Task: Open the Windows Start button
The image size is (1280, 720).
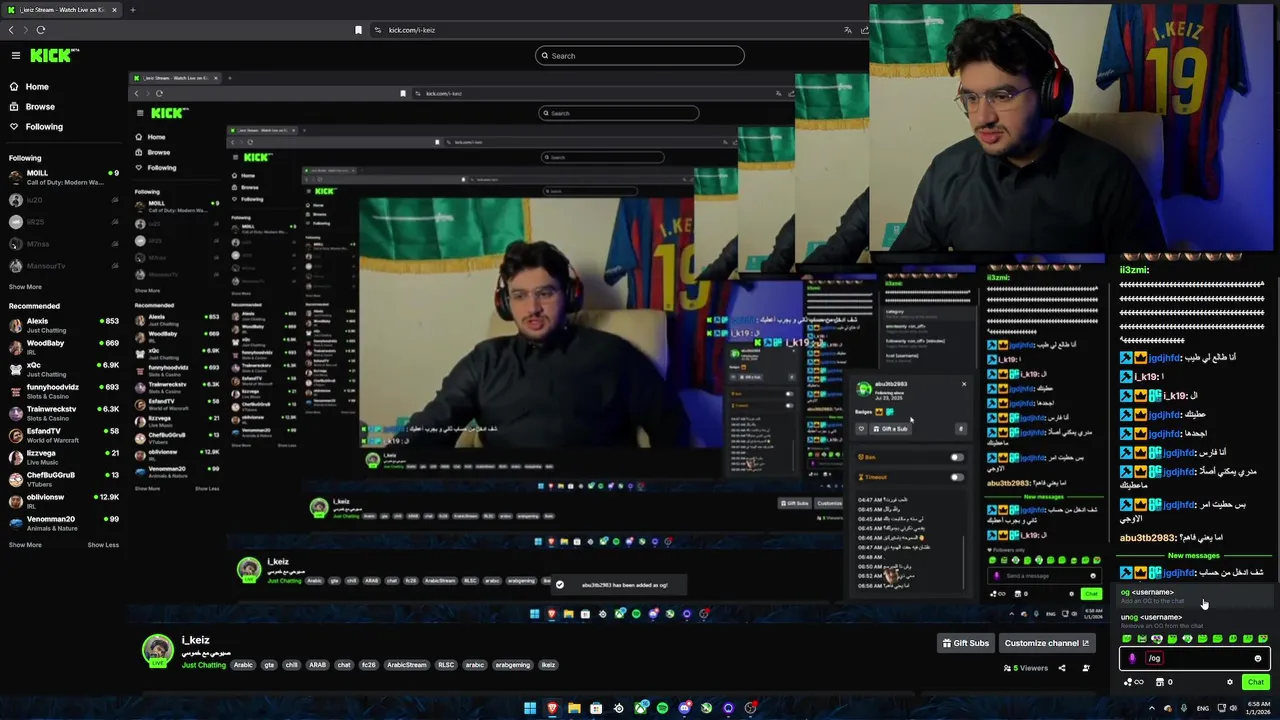Action: [x=530, y=708]
